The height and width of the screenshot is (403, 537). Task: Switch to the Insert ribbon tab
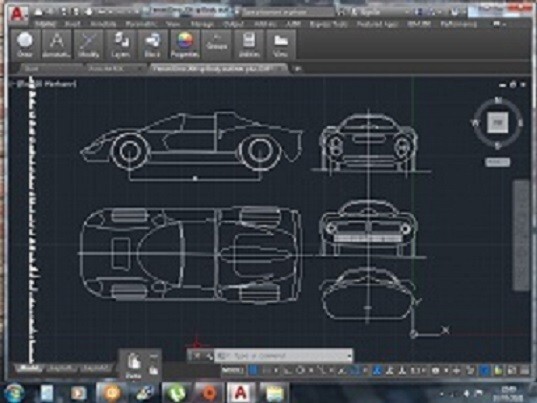point(73,24)
